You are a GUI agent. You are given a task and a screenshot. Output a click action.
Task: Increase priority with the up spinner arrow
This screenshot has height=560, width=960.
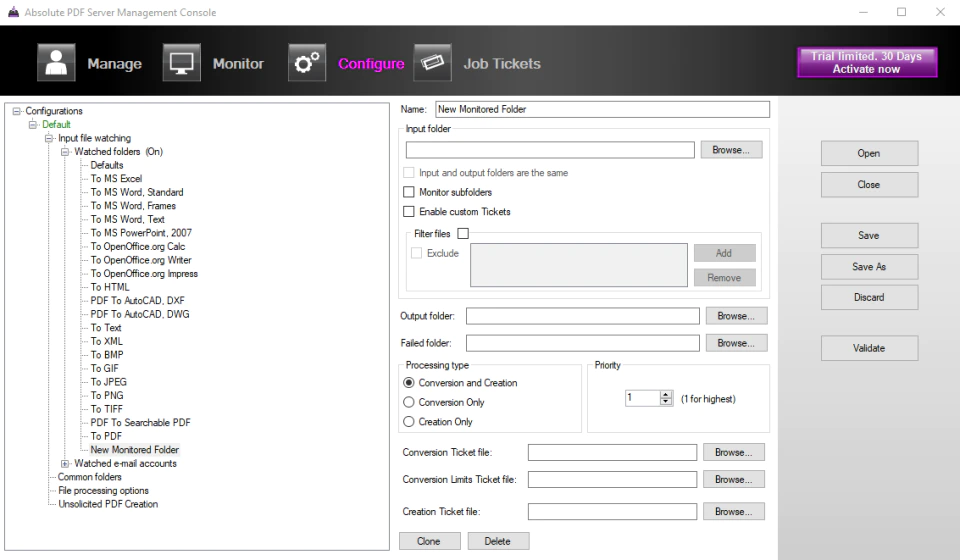tap(666, 394)
